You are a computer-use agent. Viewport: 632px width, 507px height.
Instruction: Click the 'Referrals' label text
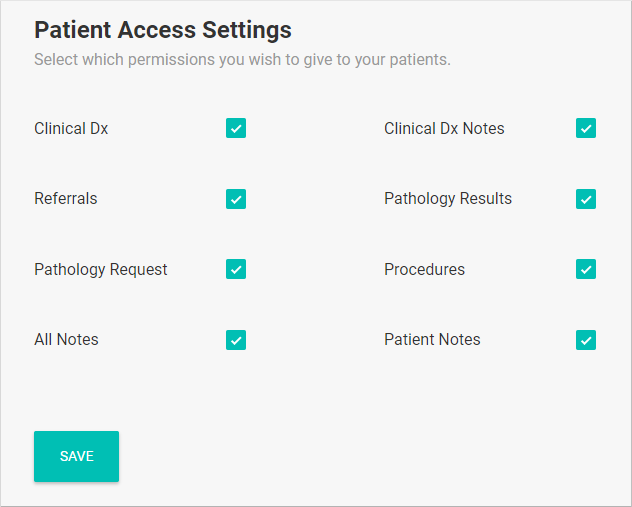pos(66,199)
